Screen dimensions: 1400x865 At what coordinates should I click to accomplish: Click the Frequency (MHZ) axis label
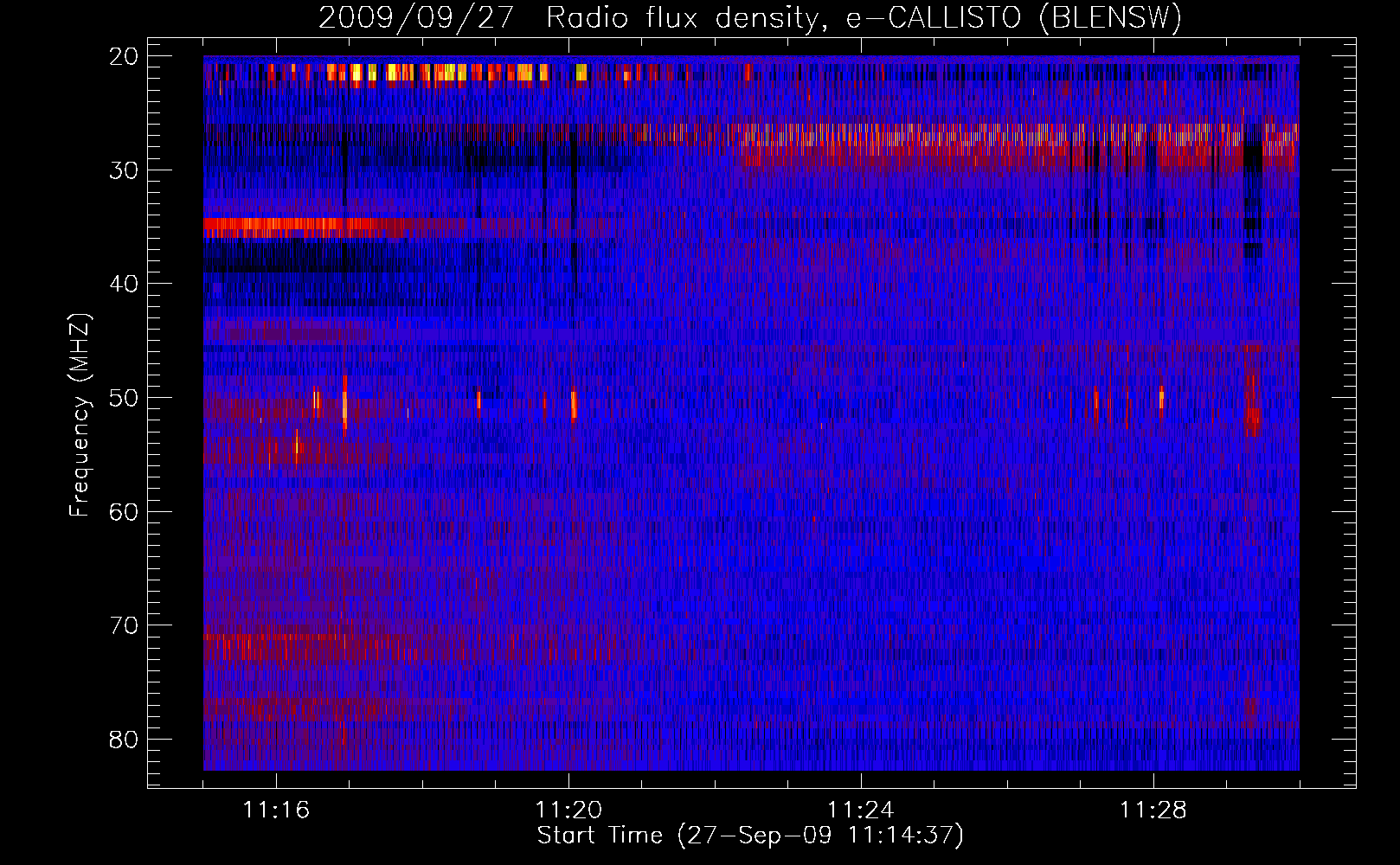(80, 415)
